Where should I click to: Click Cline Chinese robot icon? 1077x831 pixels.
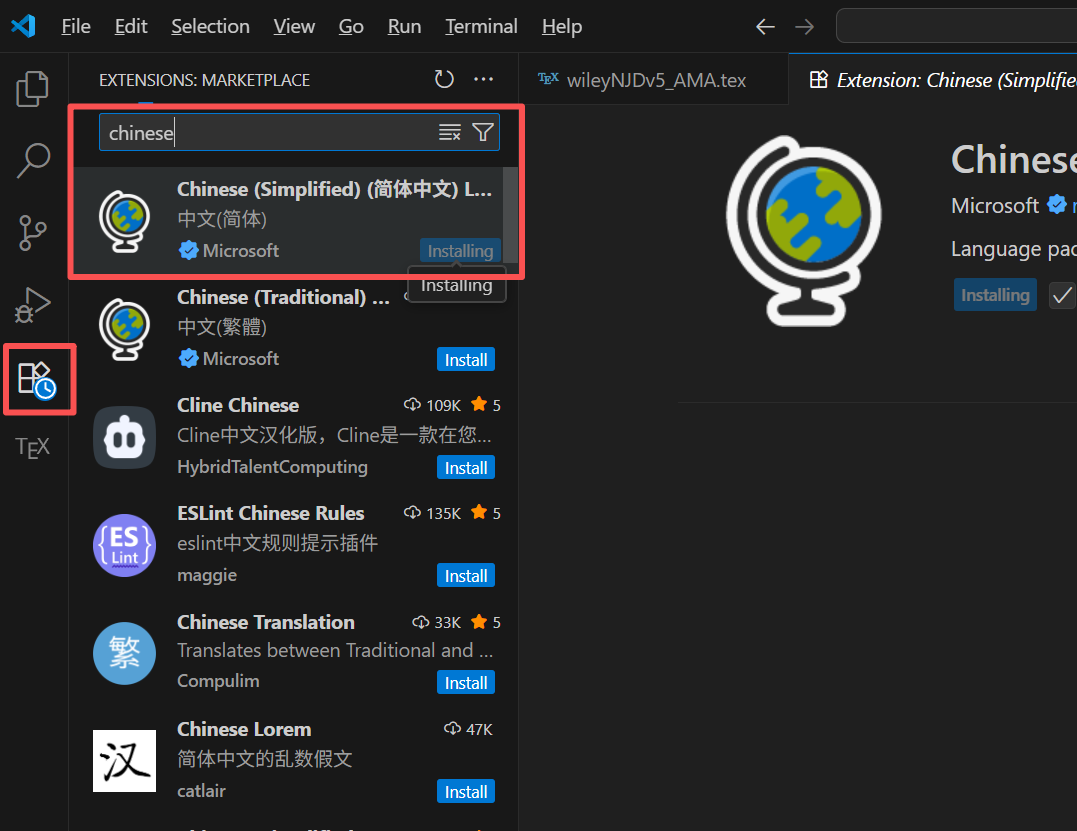[124, 437]
